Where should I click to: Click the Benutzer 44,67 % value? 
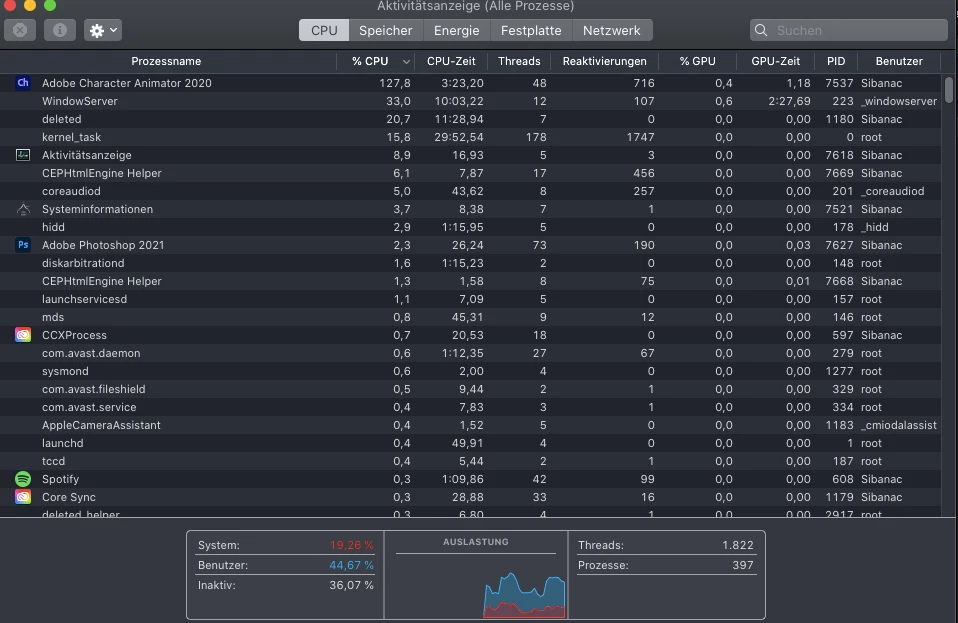(351, 565)
